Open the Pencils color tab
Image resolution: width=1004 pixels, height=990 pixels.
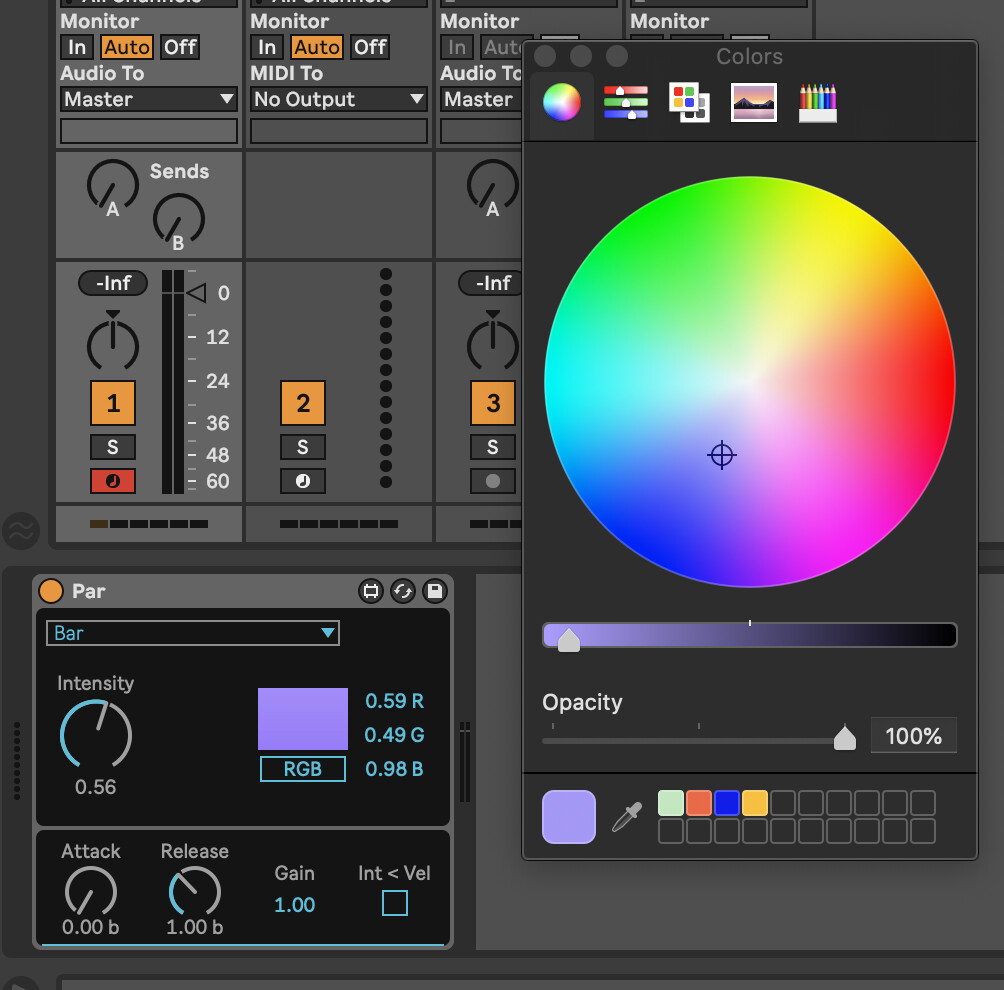pyautogui.click(x=818, y=102)
